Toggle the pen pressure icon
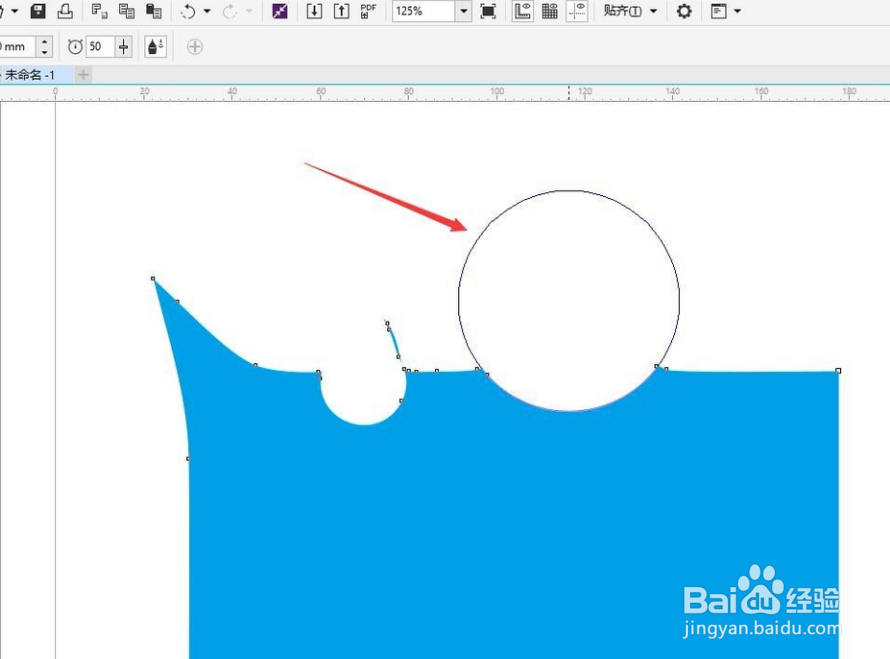This screenshot has width=890, height=659. coord(156,47)
